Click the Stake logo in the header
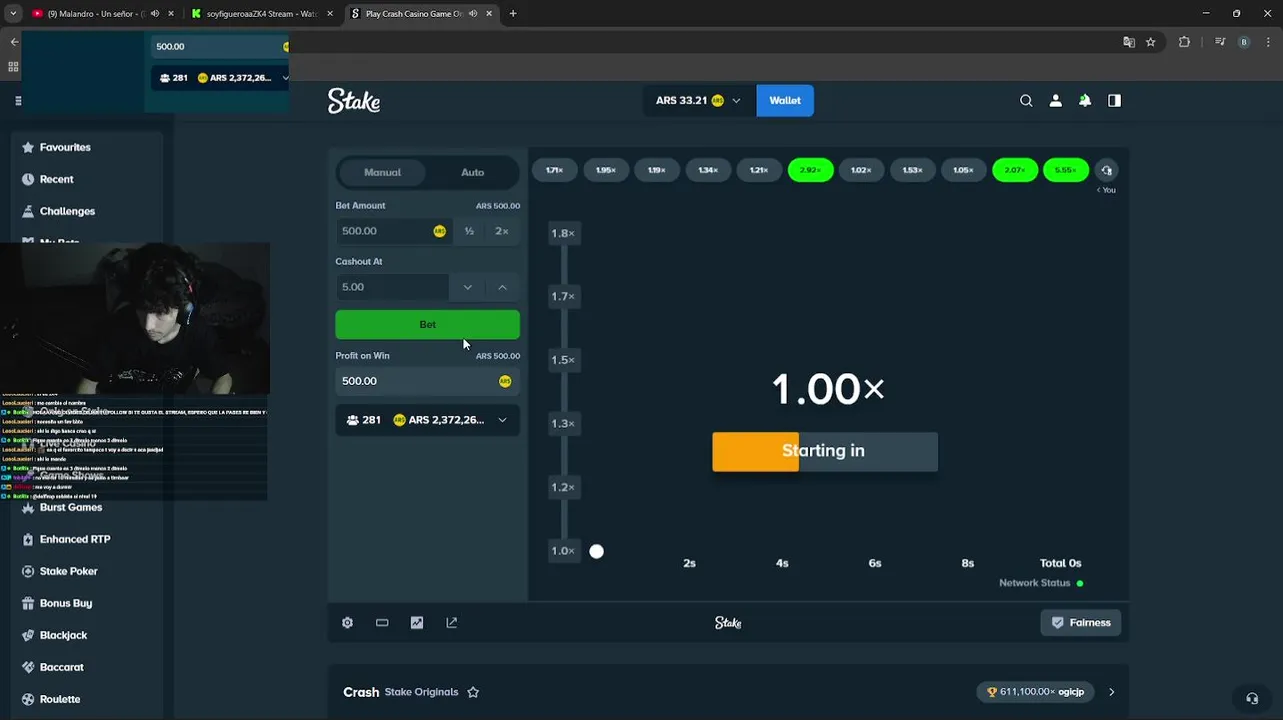1283x720 pixels. point(354,101)
